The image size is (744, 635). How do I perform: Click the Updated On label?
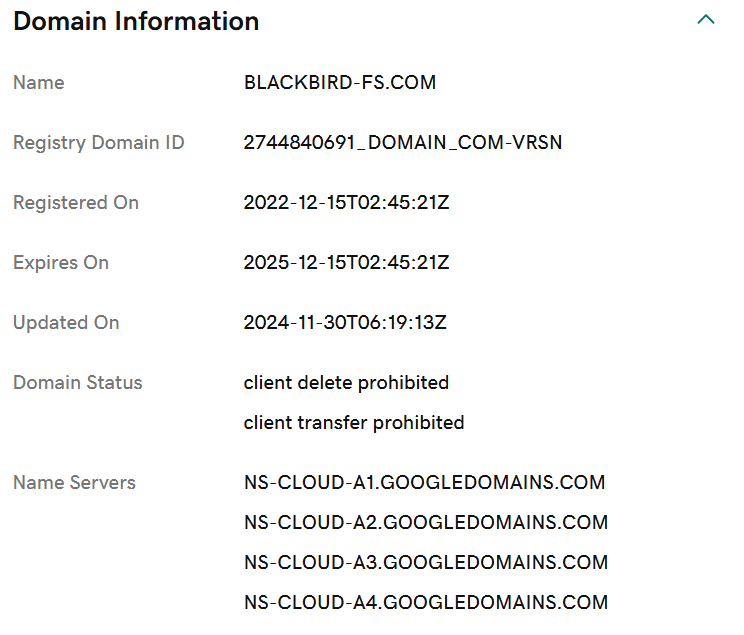coord(66,323)
